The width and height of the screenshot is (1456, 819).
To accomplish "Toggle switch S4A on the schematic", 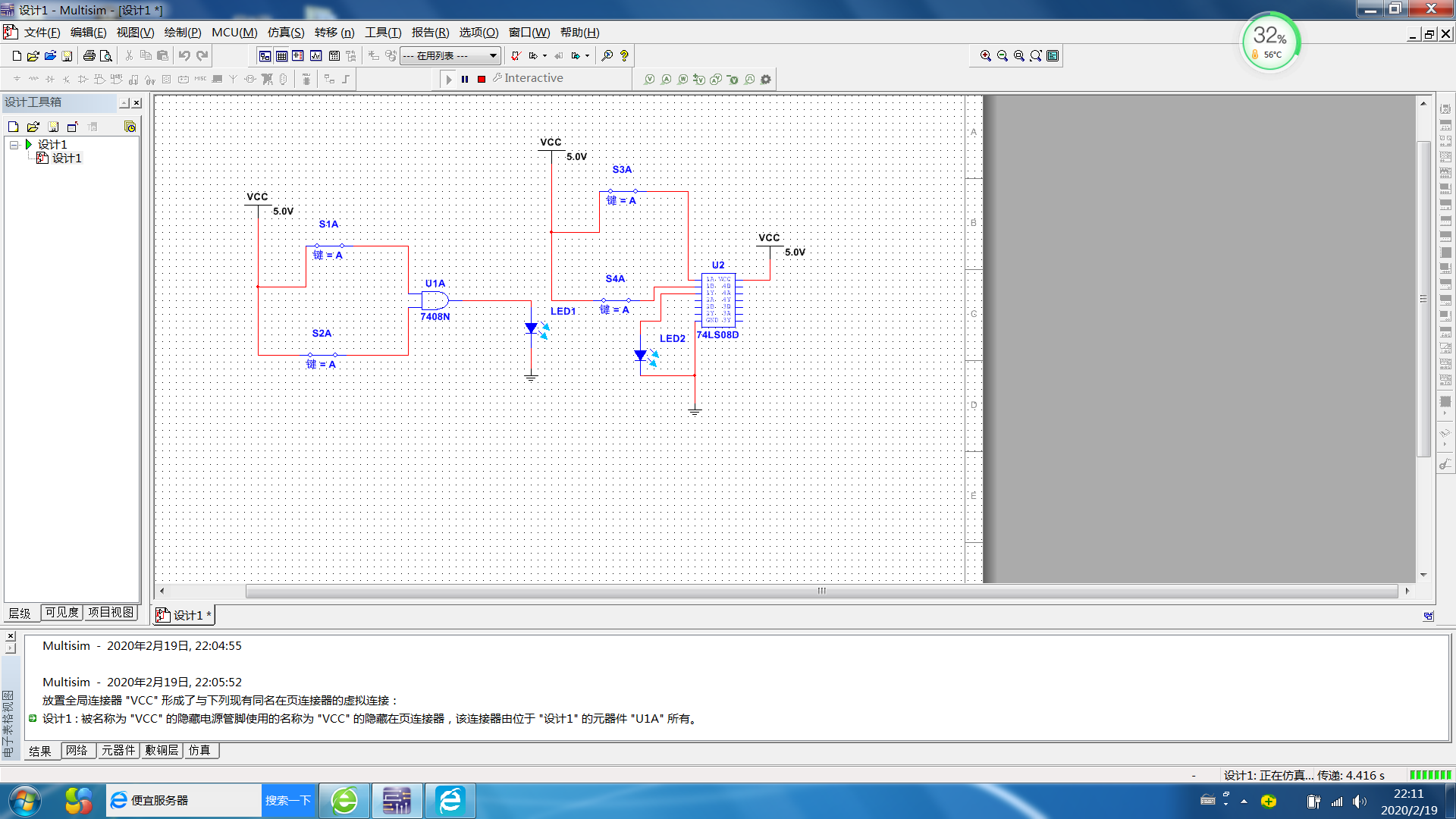I will coord(616,300).
